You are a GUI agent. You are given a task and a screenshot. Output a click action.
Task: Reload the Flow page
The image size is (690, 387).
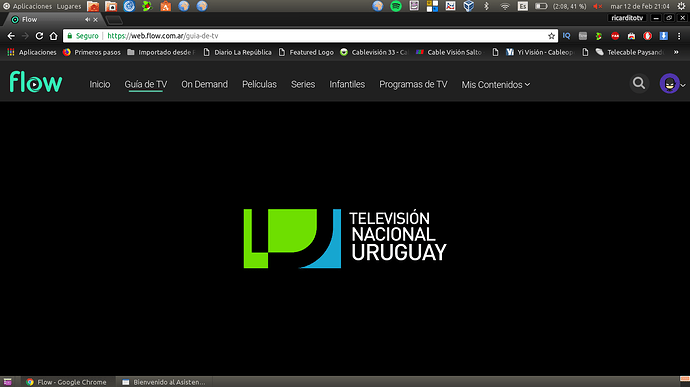[x=39, y=36]
